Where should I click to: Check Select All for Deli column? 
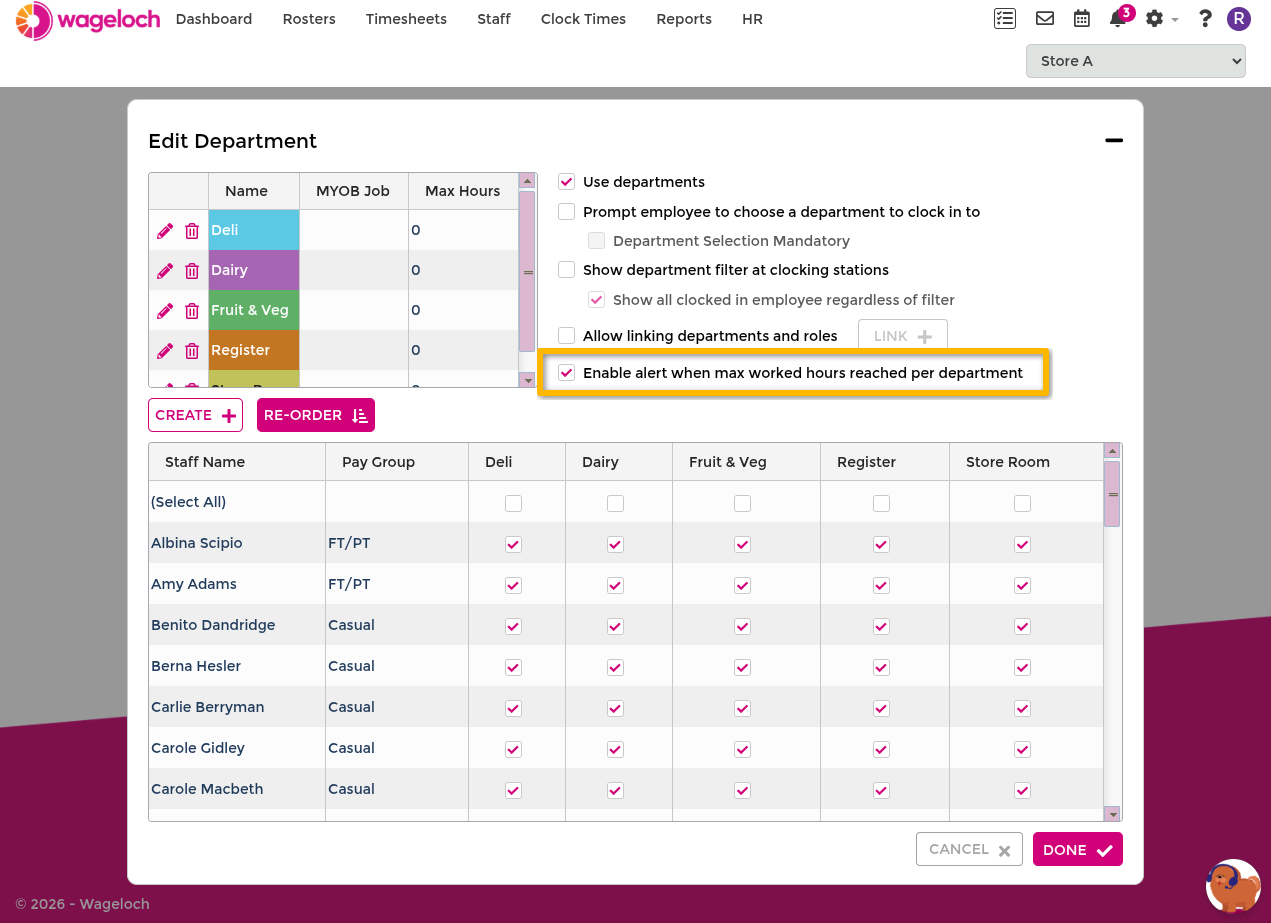pos(513,503)
